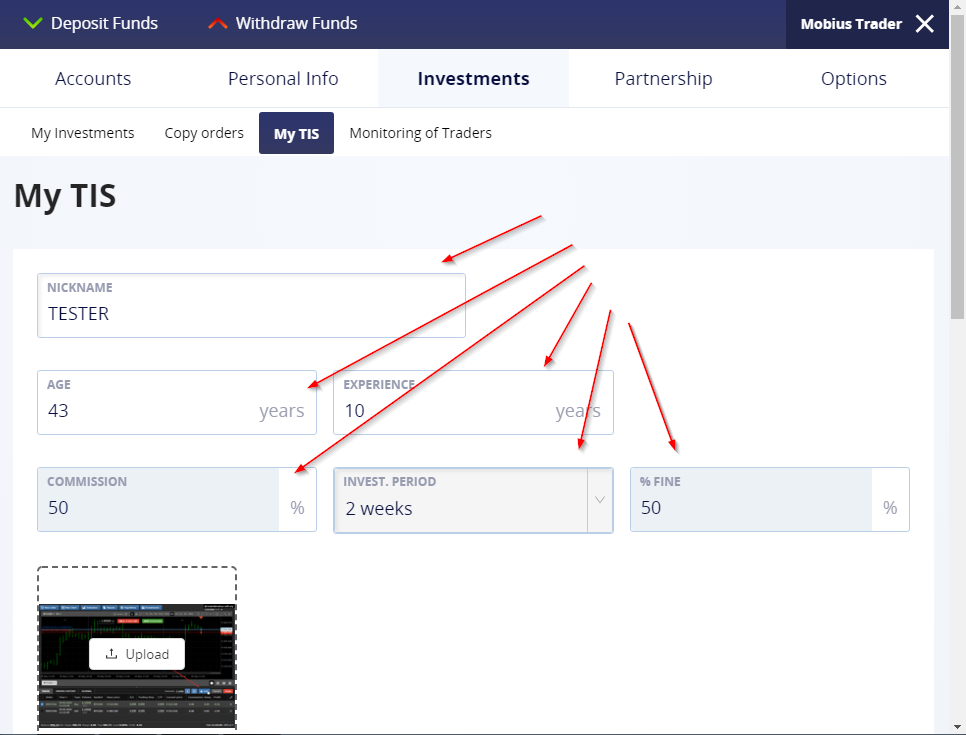Select the Investments tab

473,78
